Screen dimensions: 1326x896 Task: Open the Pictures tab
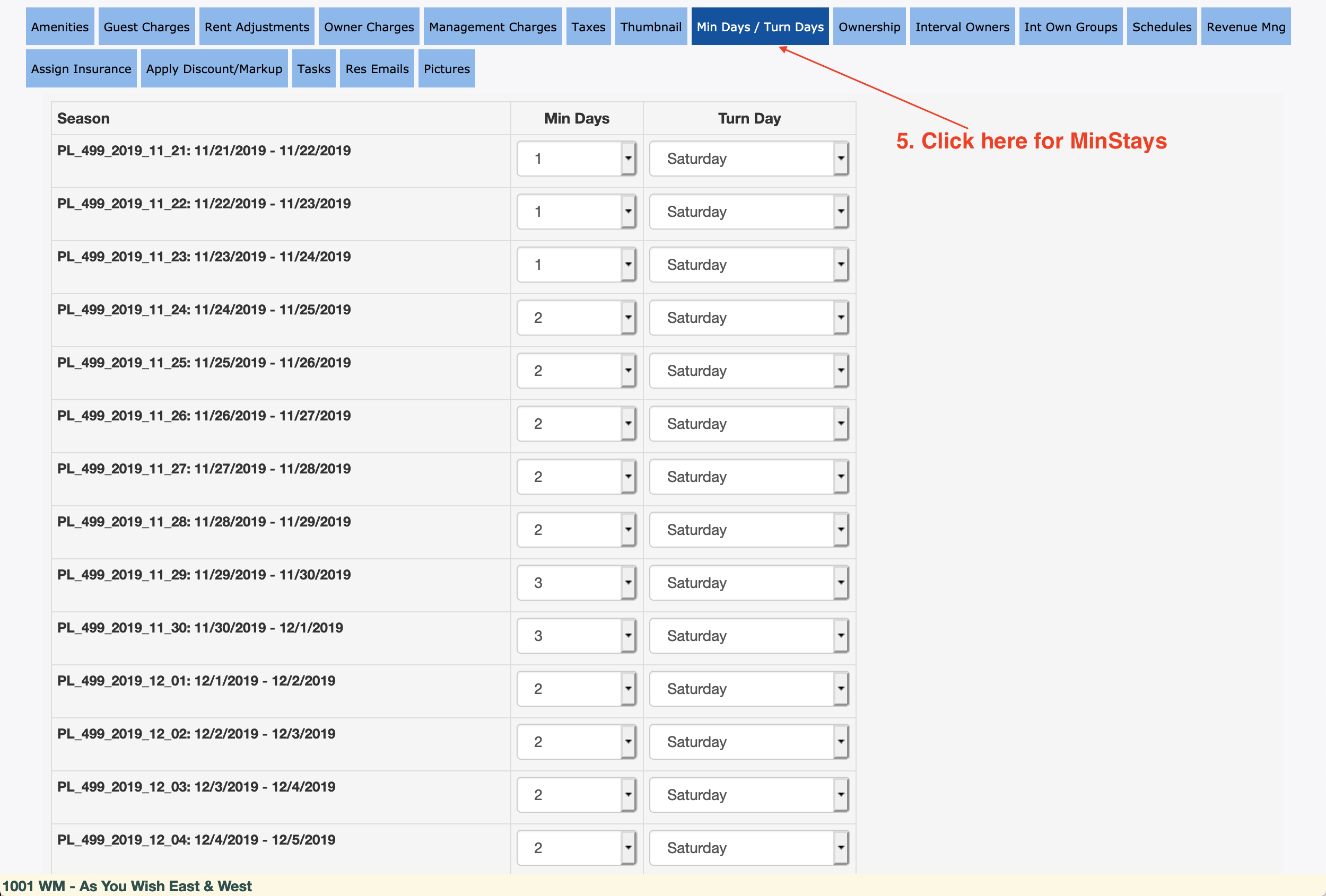point(447,69)
